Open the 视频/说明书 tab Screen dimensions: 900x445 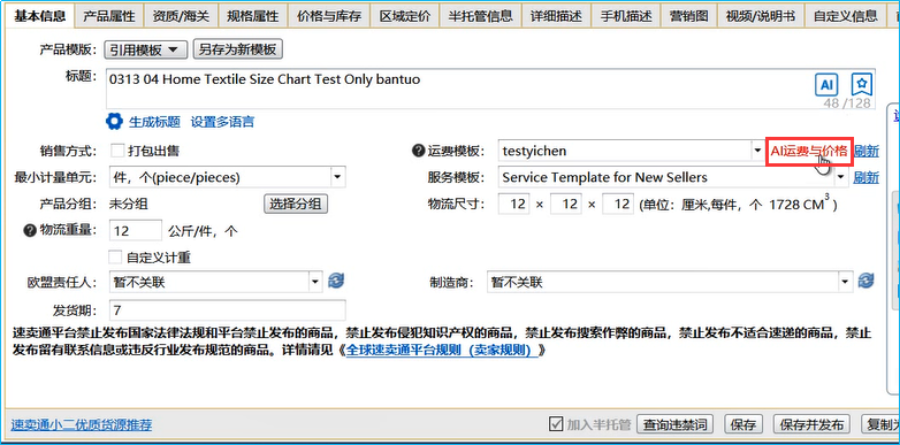point(760,16)
